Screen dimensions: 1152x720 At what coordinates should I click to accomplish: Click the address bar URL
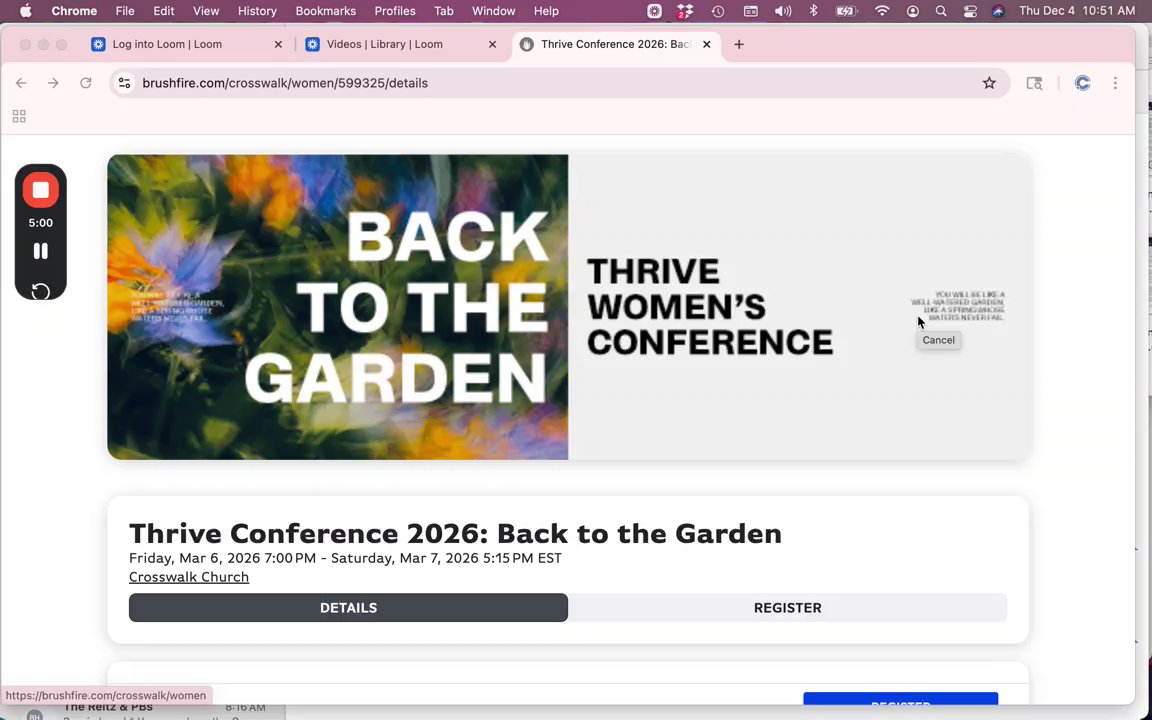tap(285, 83)
